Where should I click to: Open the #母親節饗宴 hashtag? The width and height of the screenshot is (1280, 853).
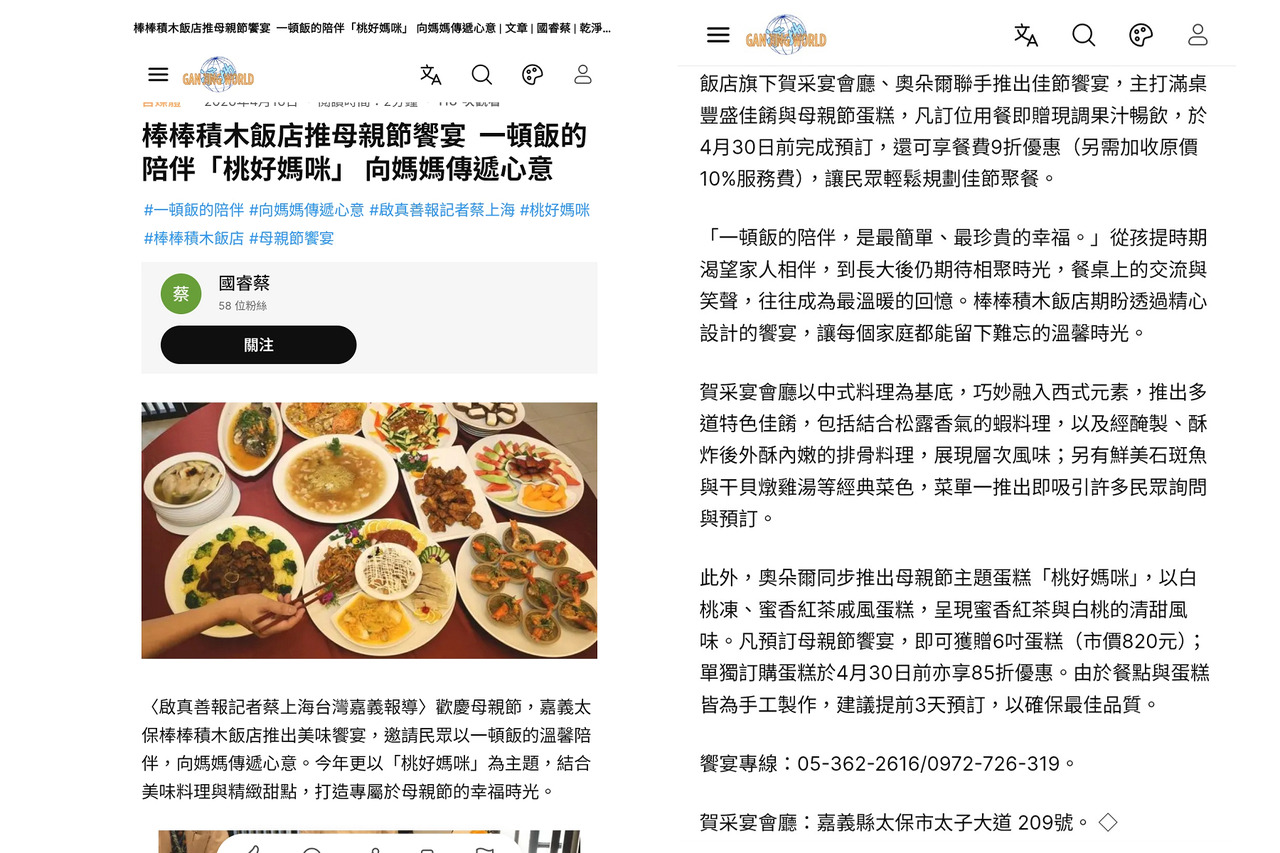(x=292, y=238)
